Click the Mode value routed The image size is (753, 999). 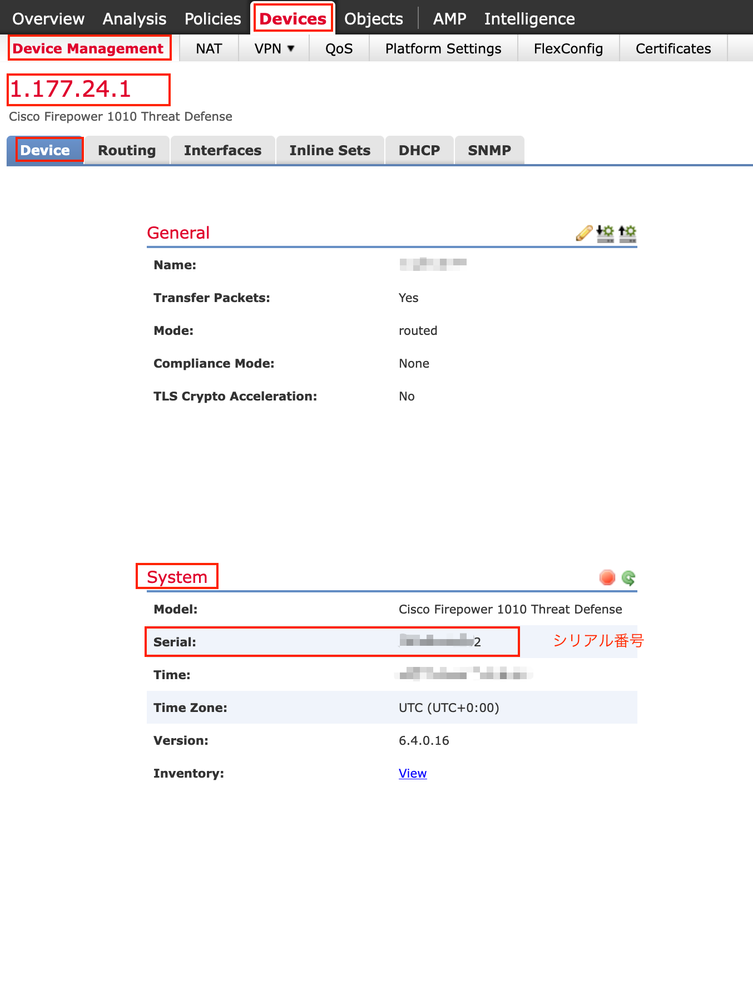tap(418, 331)
